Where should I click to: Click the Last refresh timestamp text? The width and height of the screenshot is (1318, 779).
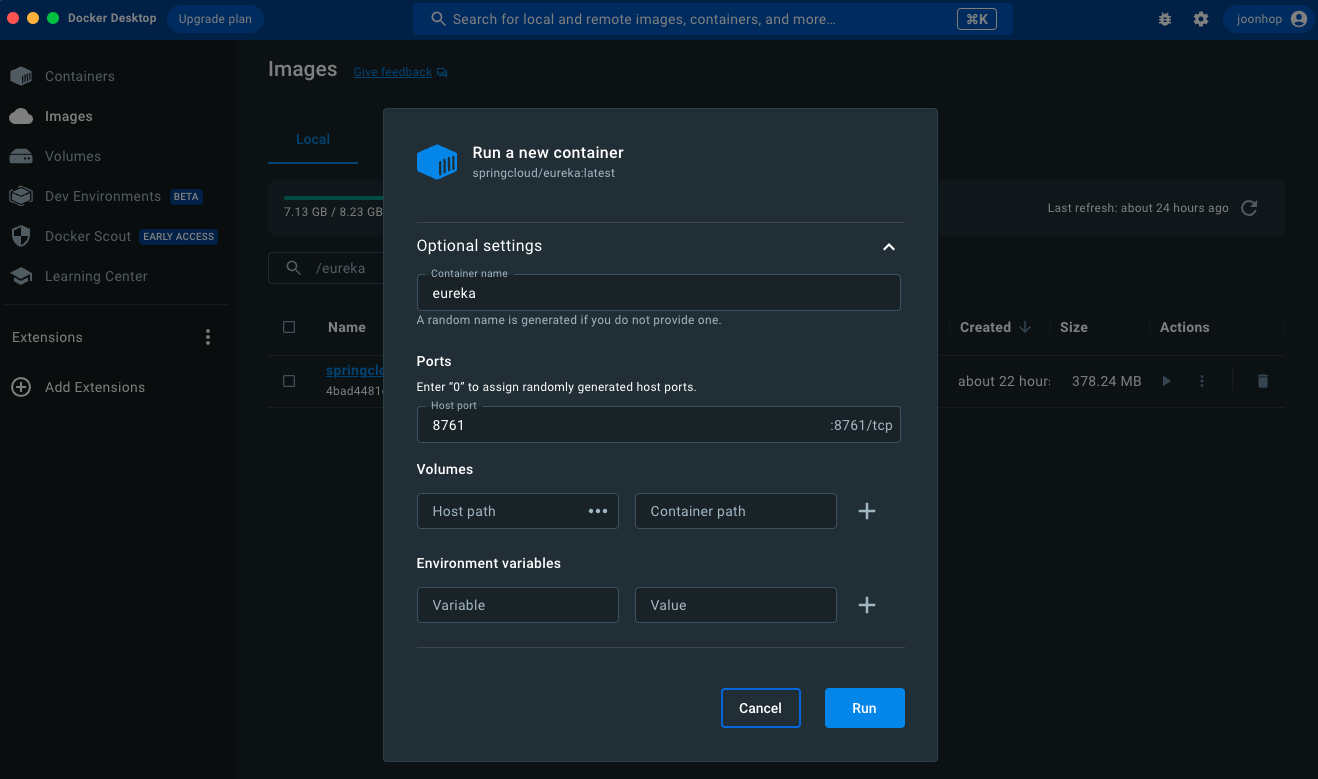click(1138, 208)
